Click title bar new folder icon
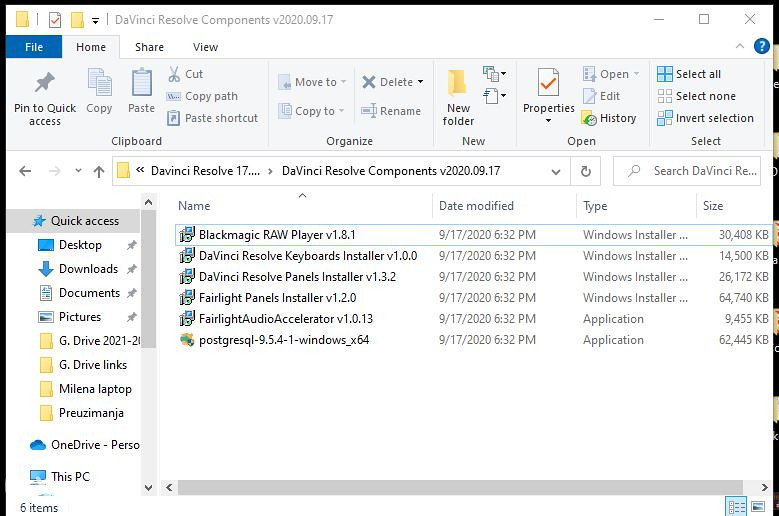 point(77,20)
